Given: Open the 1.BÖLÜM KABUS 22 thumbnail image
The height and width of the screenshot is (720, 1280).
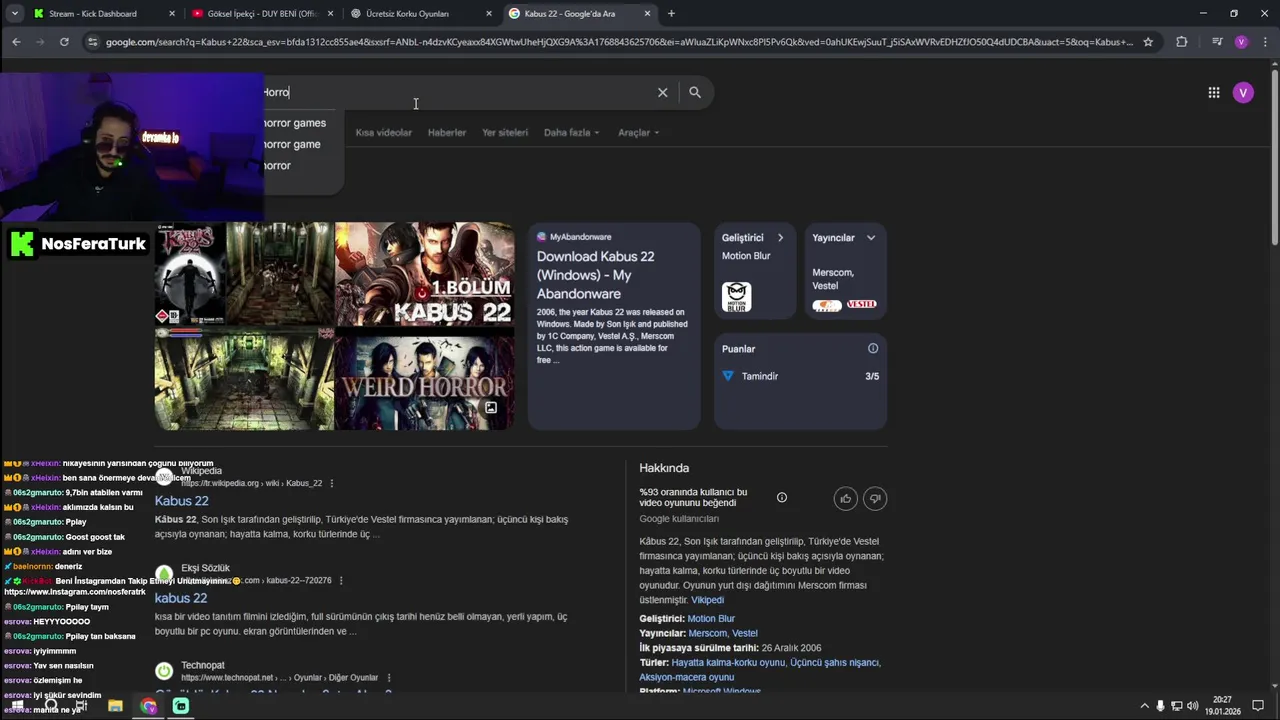Looking at the screenshot, I should pyautogui.click(x=424, y=274).
